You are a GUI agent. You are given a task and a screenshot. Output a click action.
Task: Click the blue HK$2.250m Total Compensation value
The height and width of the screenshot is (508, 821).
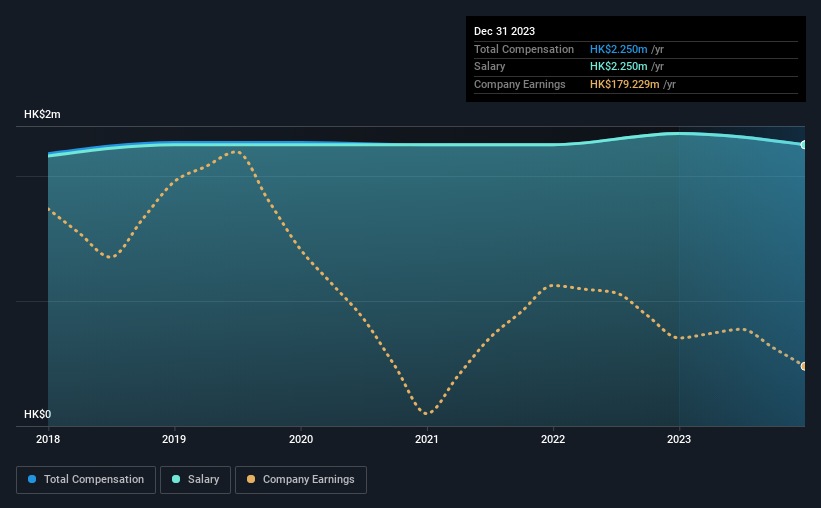pyautogui.click(x=618, y=49)
